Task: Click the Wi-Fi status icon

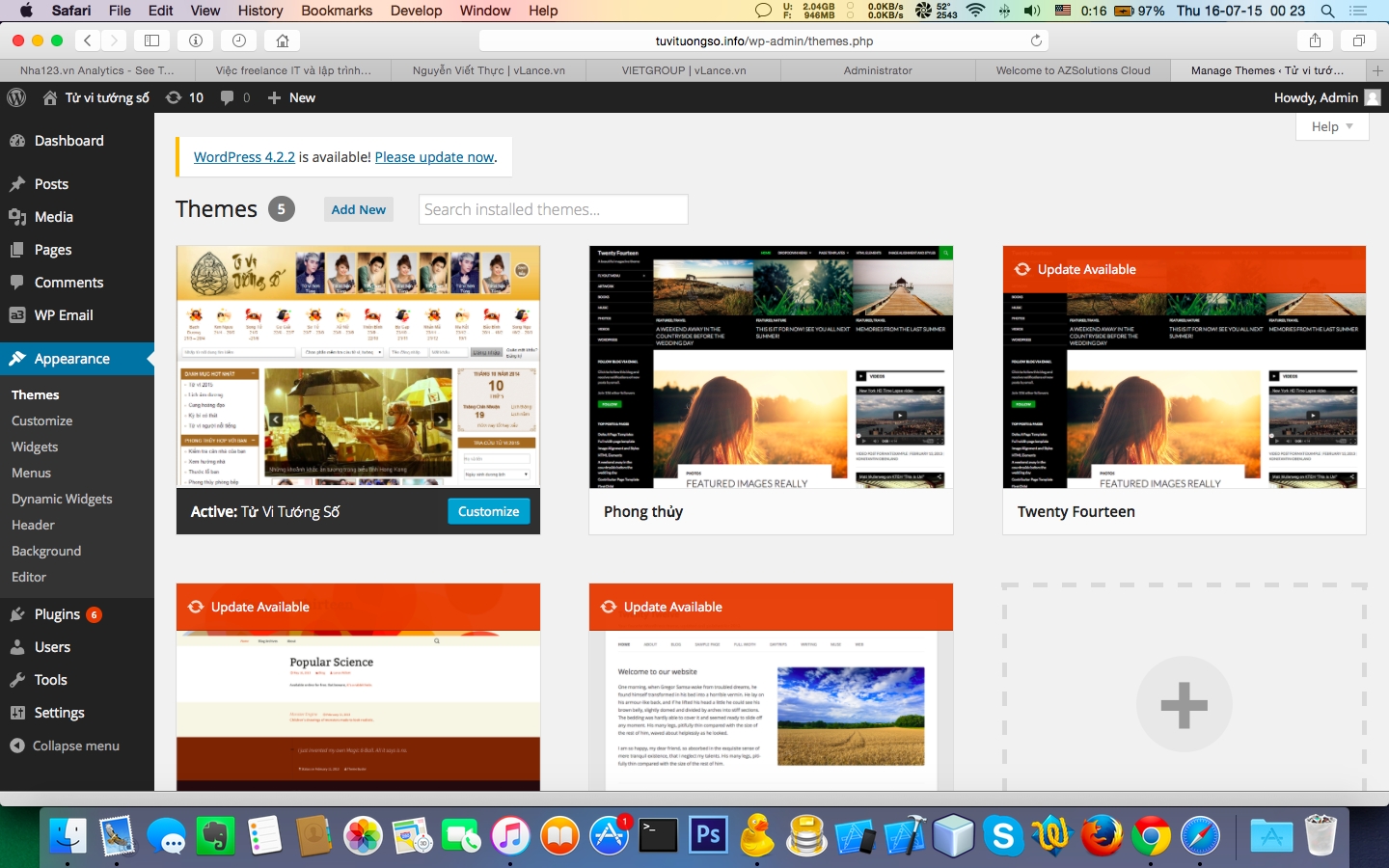Action: pos(975,11)
